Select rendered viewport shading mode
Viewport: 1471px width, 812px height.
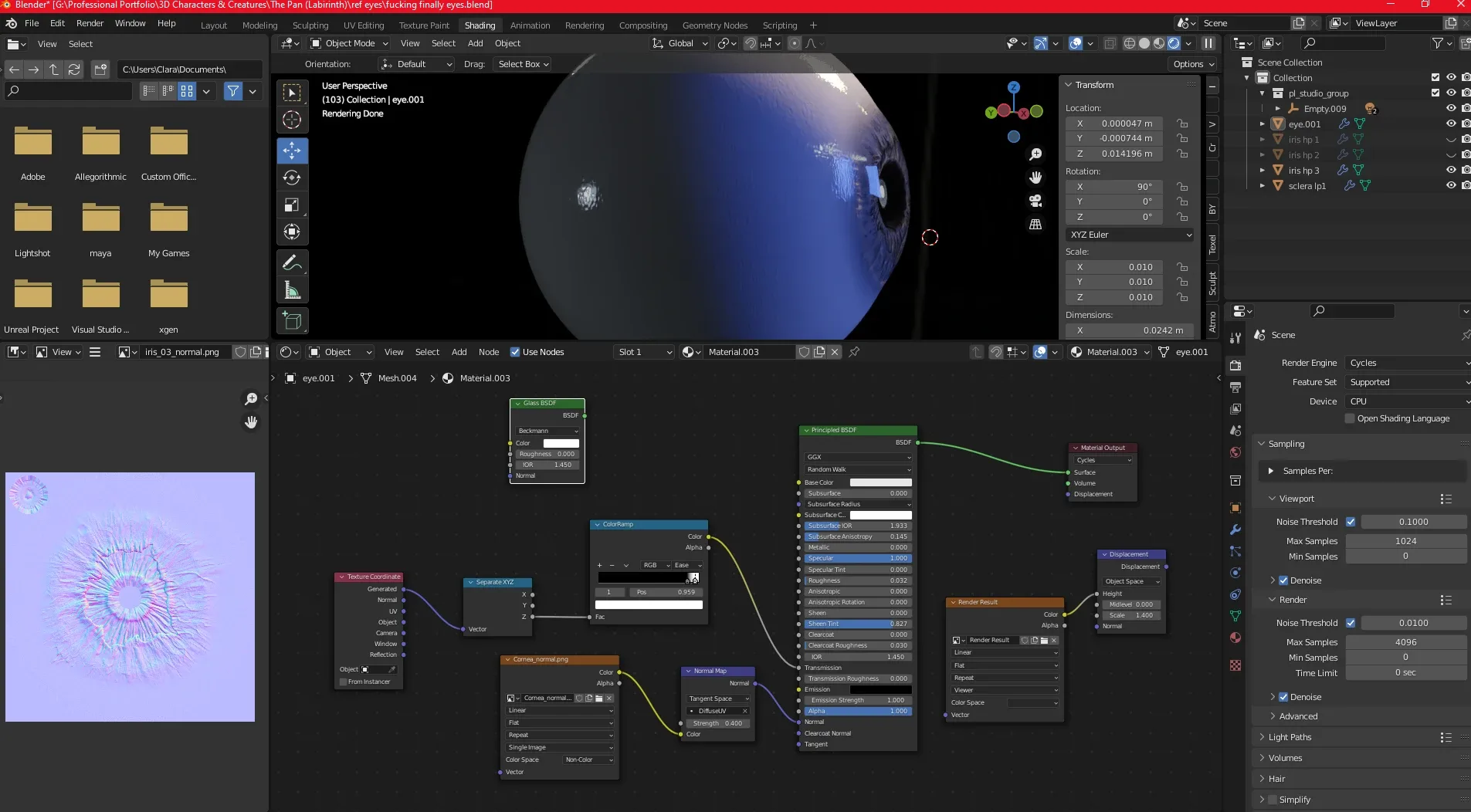coord(1174,43)
